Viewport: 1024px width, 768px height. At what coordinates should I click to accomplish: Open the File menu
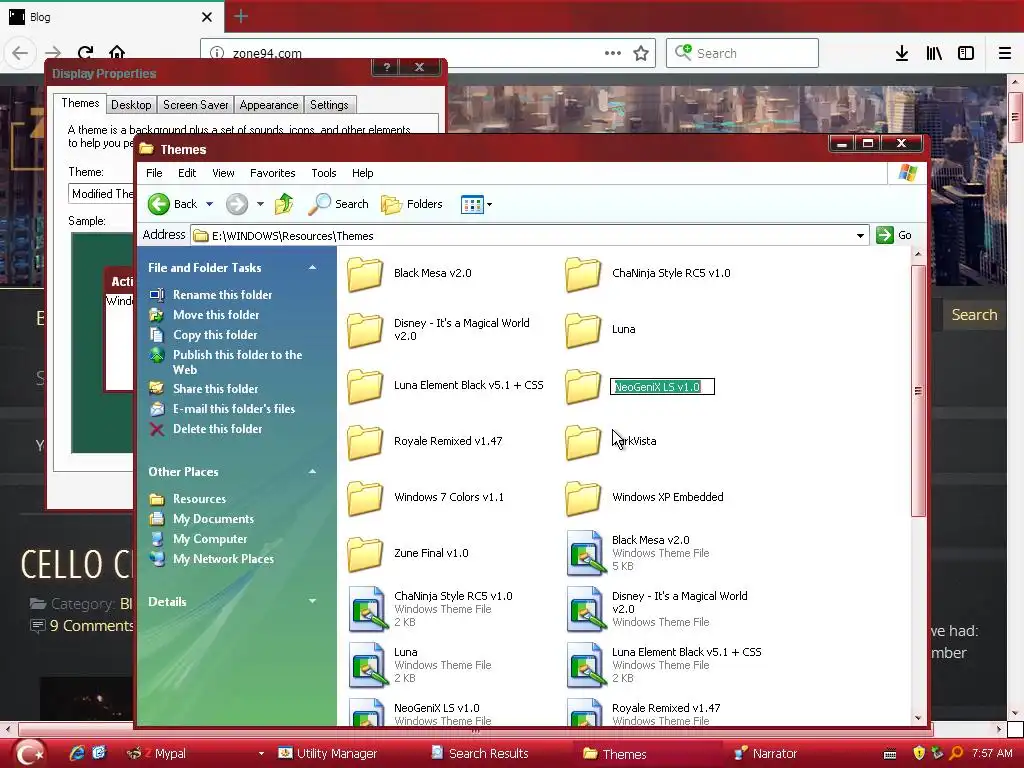[x=154, y=173]
